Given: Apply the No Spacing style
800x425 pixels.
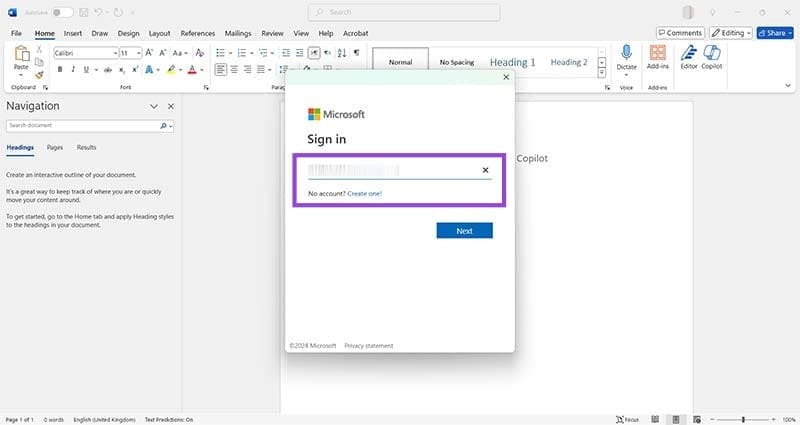Looking at the screenshot, I should point(457,62).
